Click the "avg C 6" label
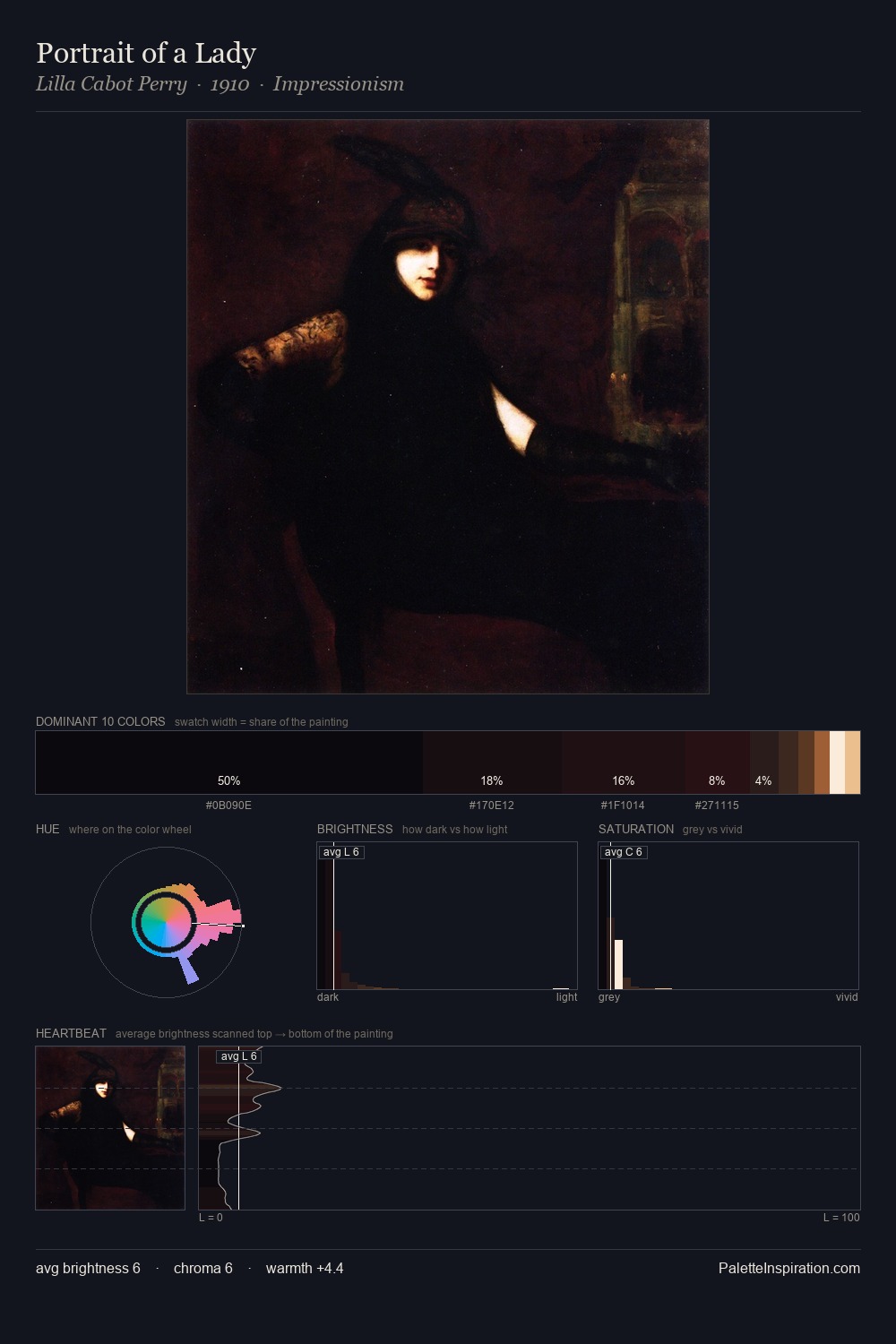 click(x=624, y=852)
